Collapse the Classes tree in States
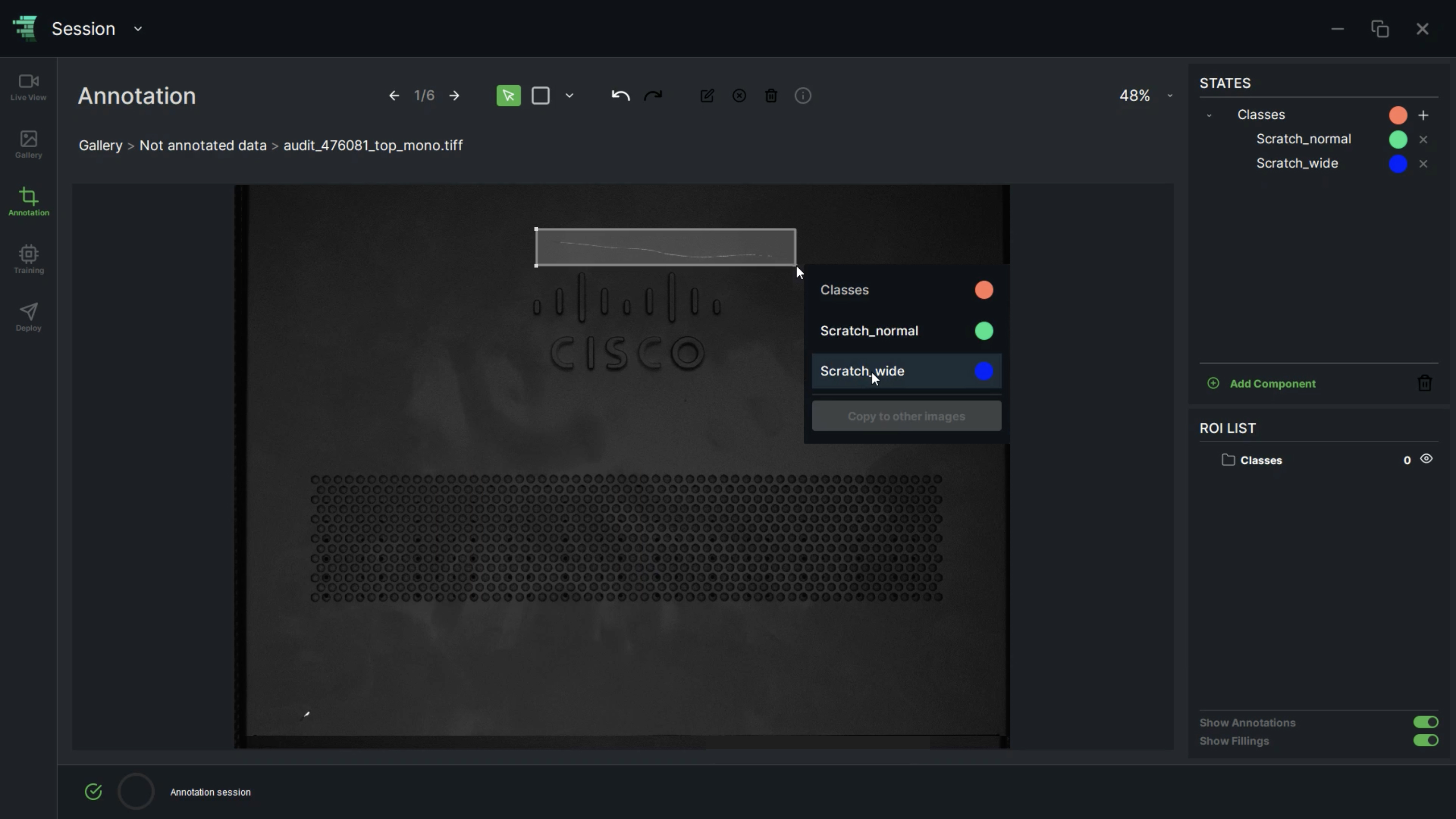 (1209, 115)
